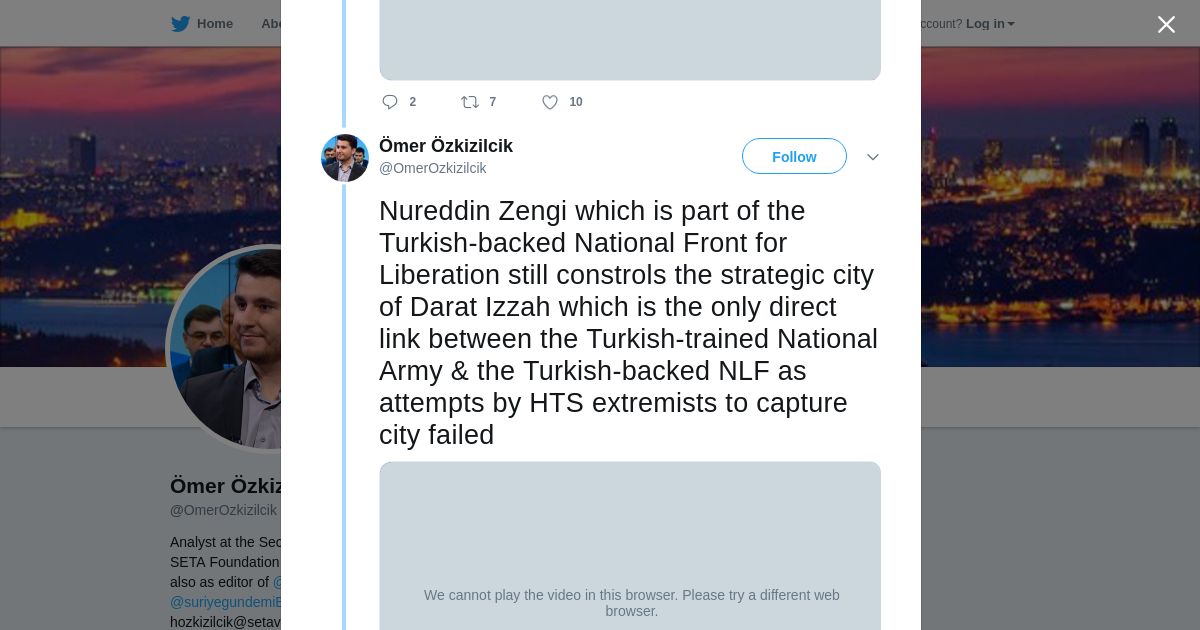Open the Log in dropdown
1200x630 pixels.
pos(990,24)
